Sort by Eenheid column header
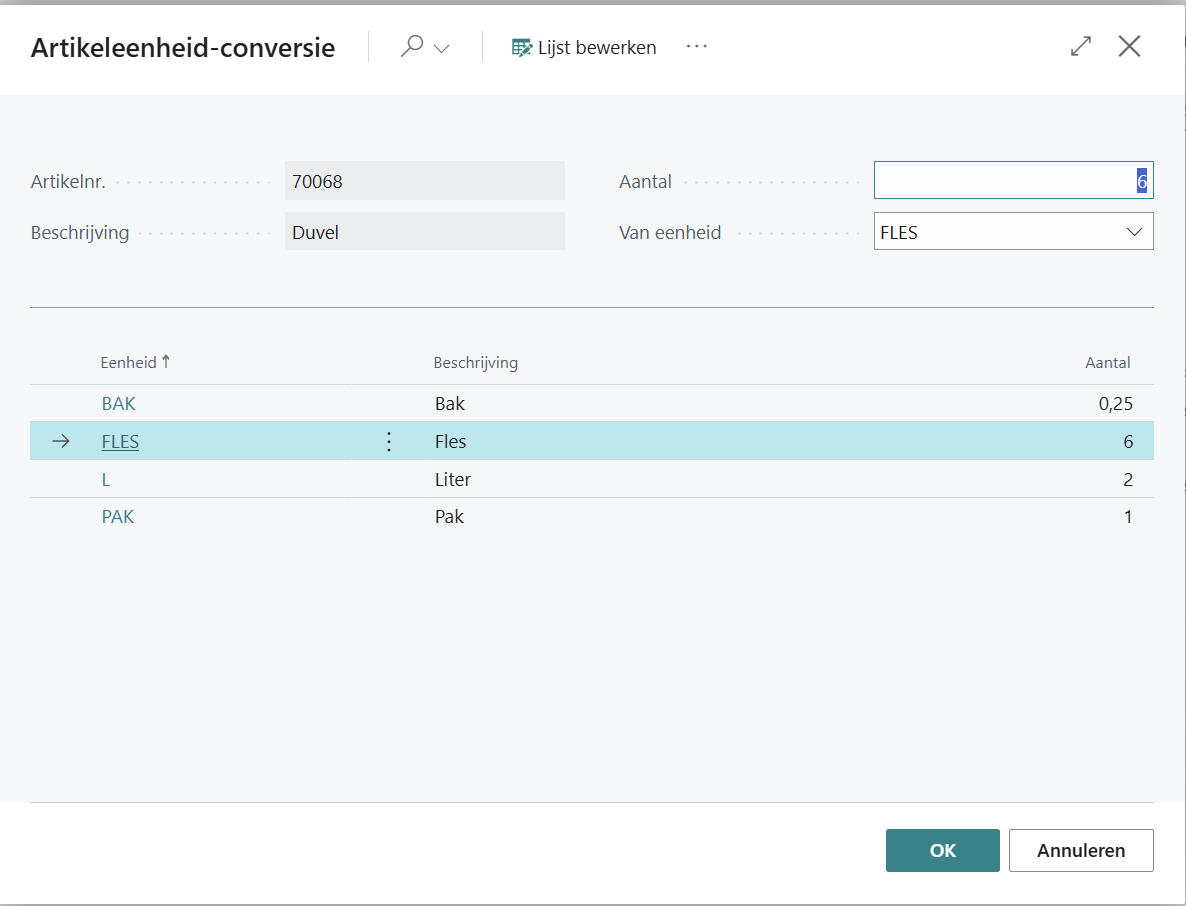Image resolution: width=1186 pixels, height=906 pixels. 129,363
